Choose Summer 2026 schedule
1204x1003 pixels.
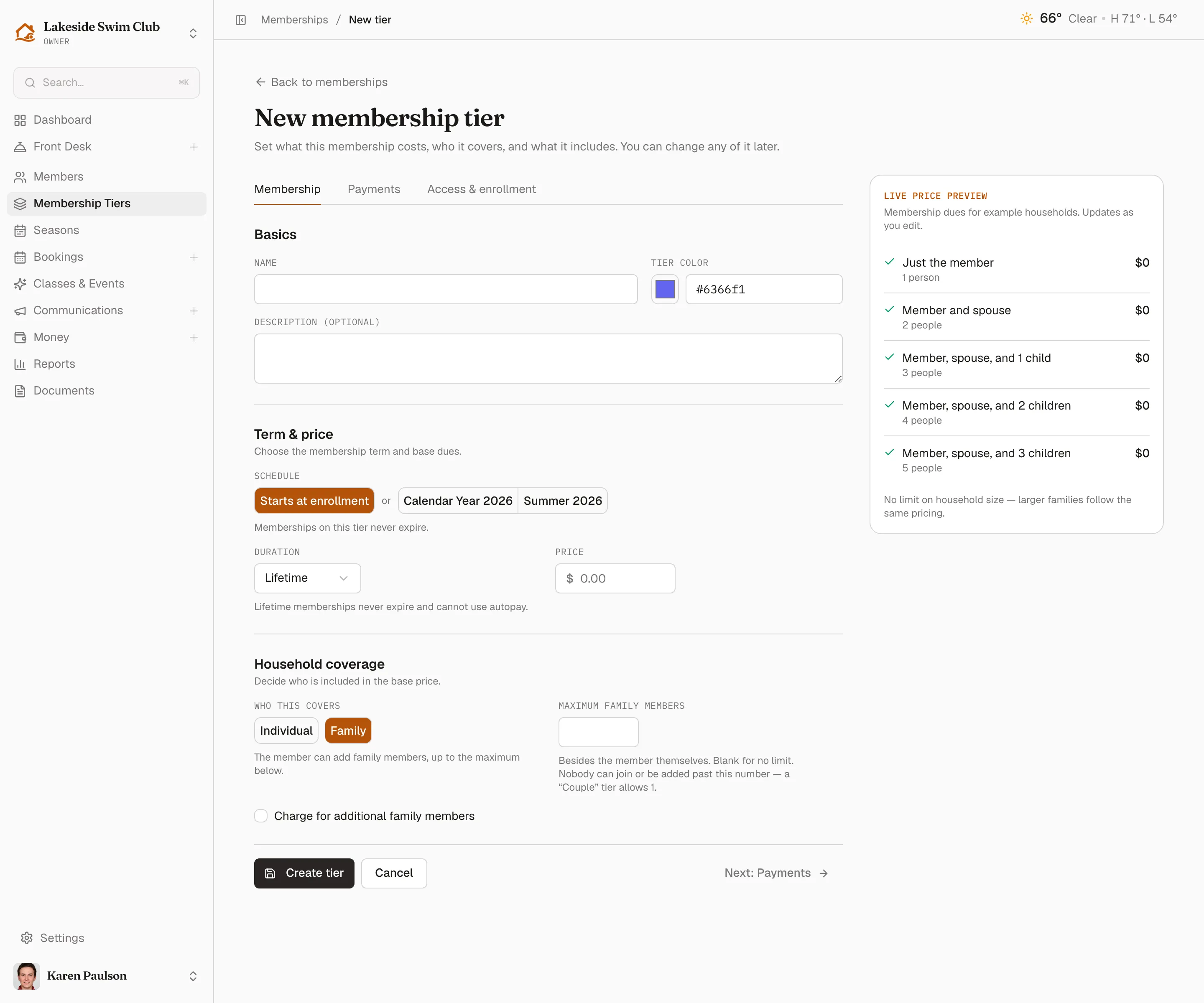pyautogui.click(x=562, y=501)
